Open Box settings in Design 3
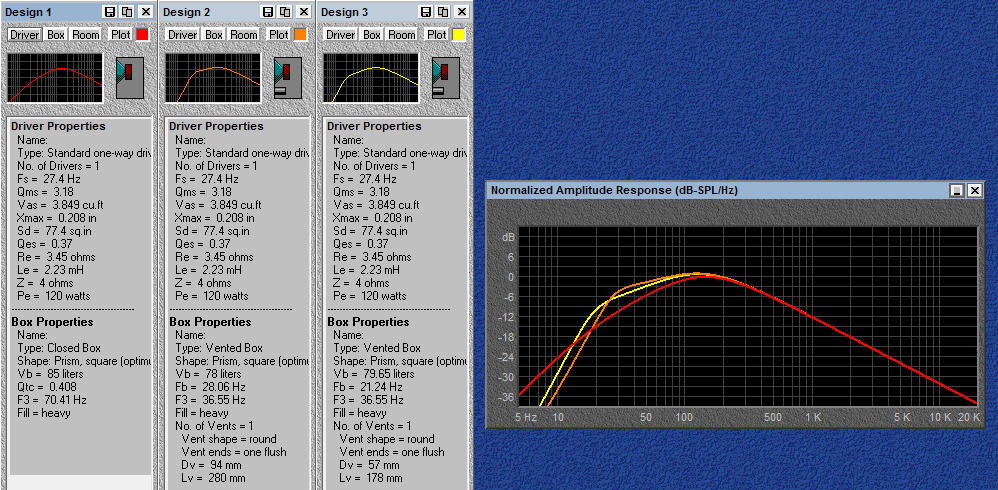 coord(372,34)
